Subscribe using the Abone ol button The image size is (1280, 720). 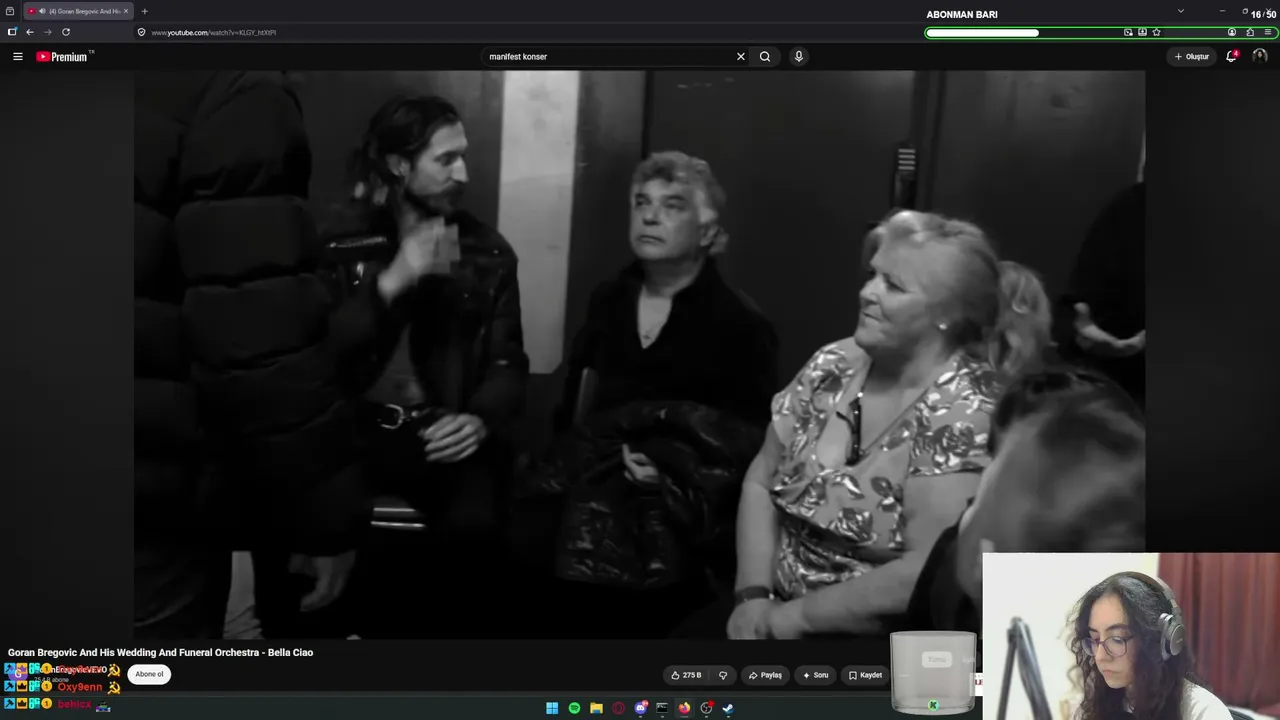point(149,674)
